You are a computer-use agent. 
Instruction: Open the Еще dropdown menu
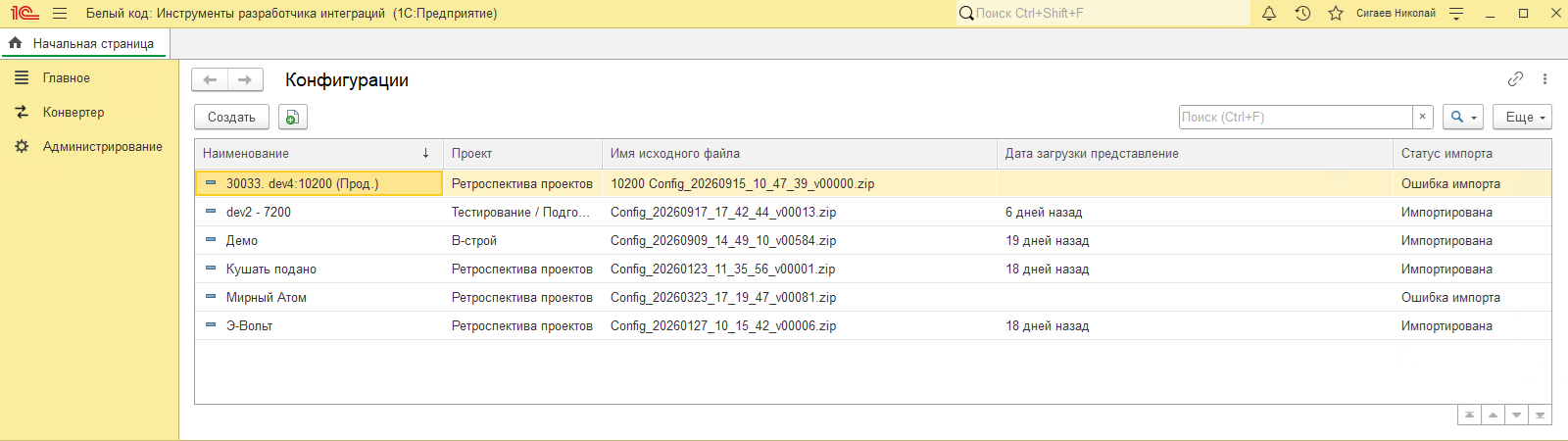(x=1523, y=117)
